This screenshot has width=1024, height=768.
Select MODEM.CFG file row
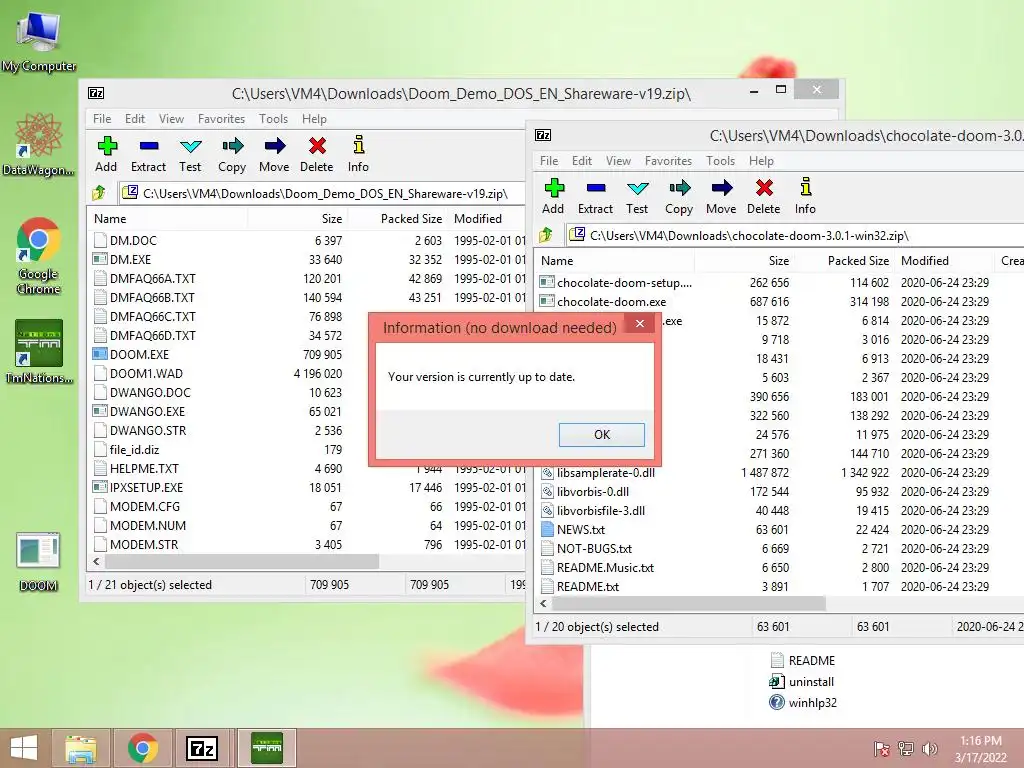pos(307,506)
